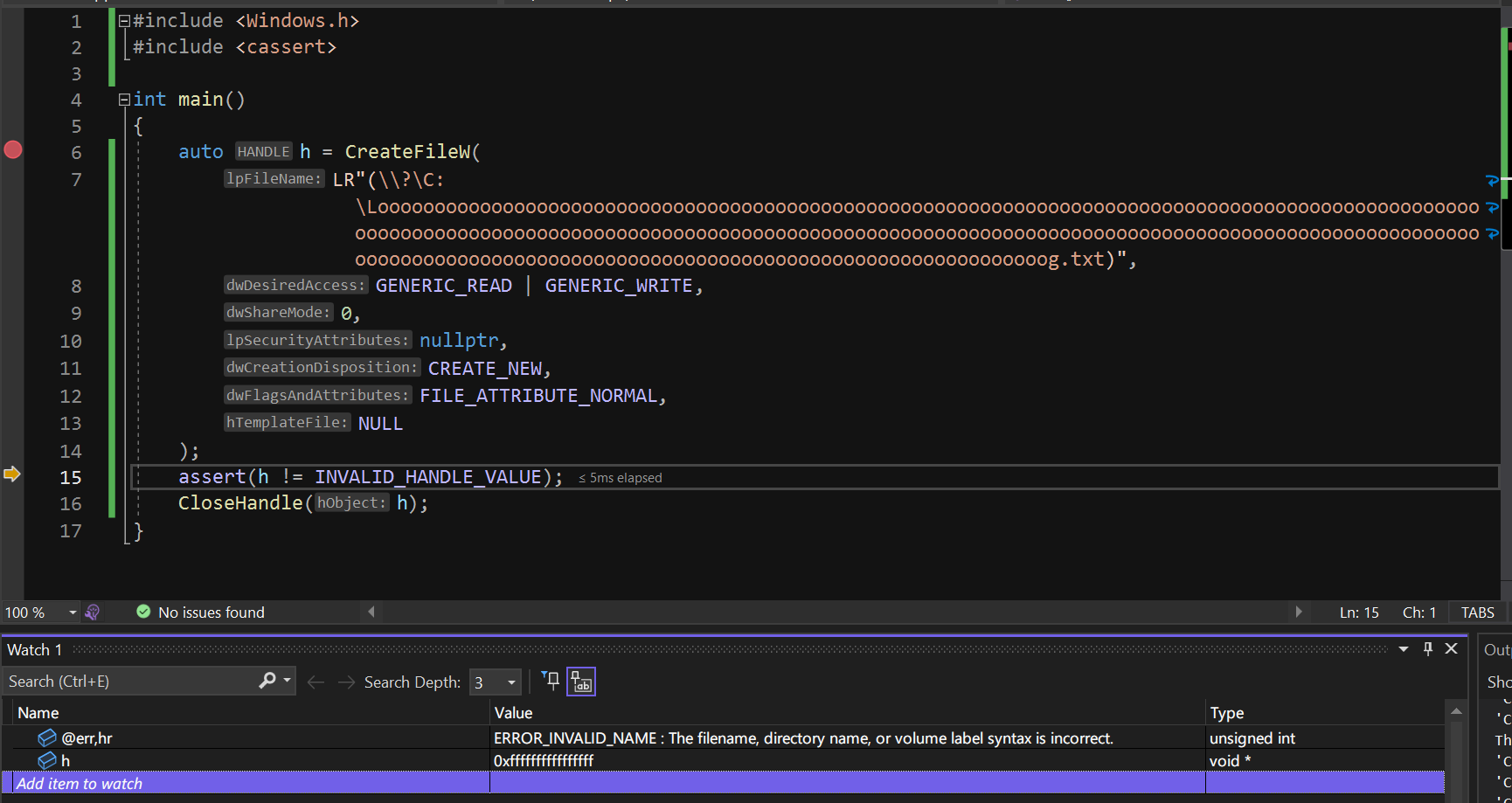1512x803 pixels.
Task: Click the yellow current-statement arrow on line 15
Action: tap(11, 474)
